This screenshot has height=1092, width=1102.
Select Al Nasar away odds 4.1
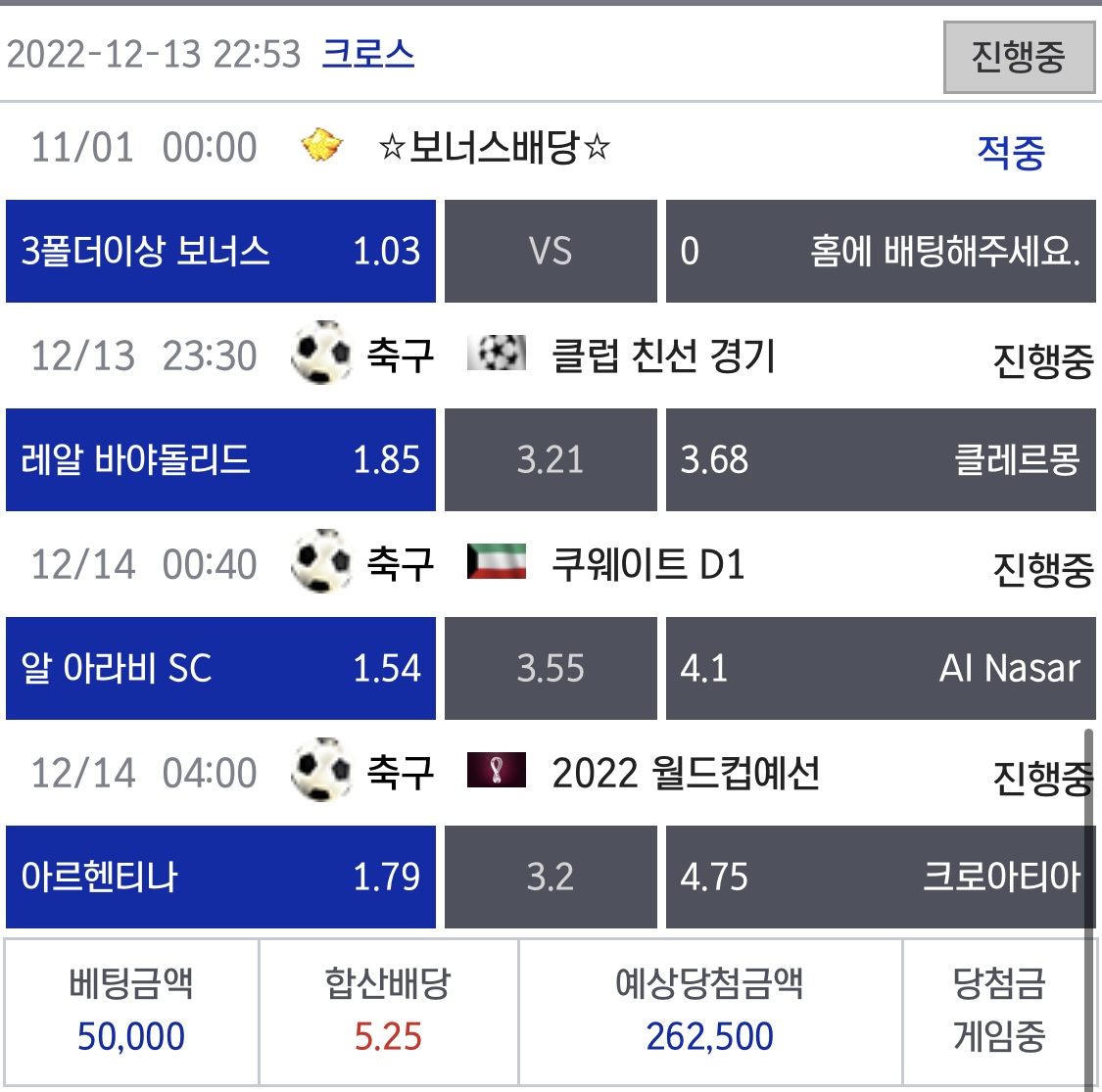tap(881, 668)
